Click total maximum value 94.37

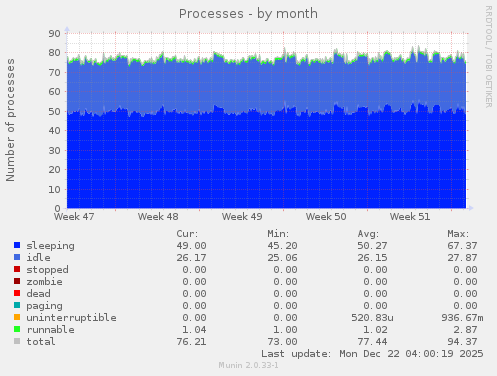(x=462, y=342)
